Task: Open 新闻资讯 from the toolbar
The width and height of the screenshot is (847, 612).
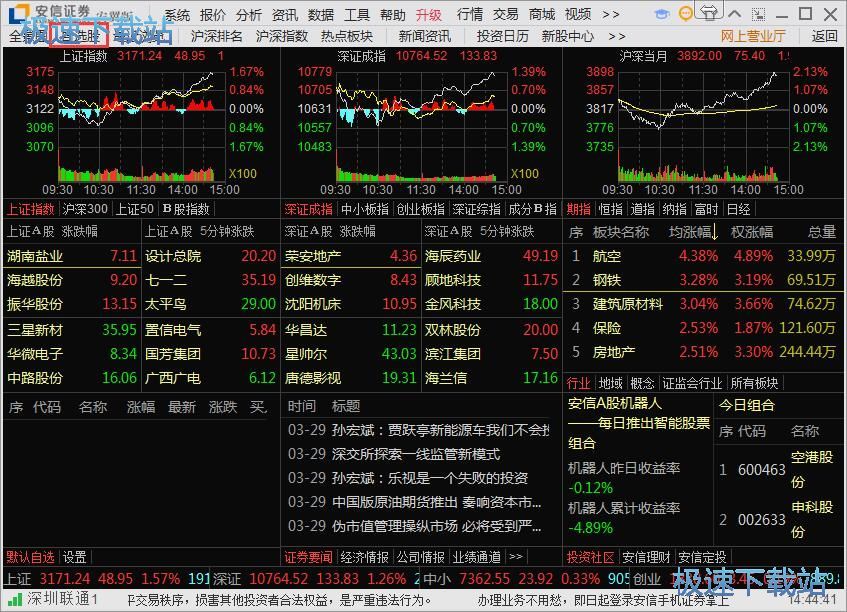Action: (425, 36)
